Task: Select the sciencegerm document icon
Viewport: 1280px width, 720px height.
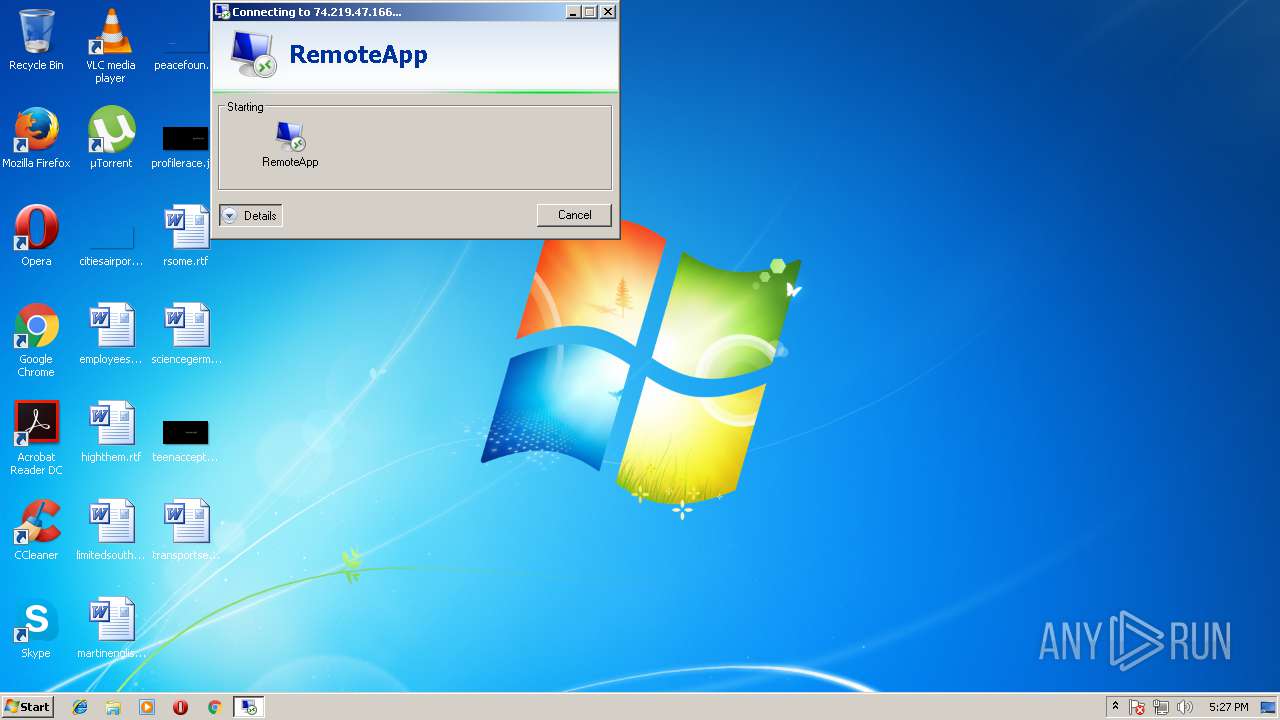Action: tap(185, 334)
